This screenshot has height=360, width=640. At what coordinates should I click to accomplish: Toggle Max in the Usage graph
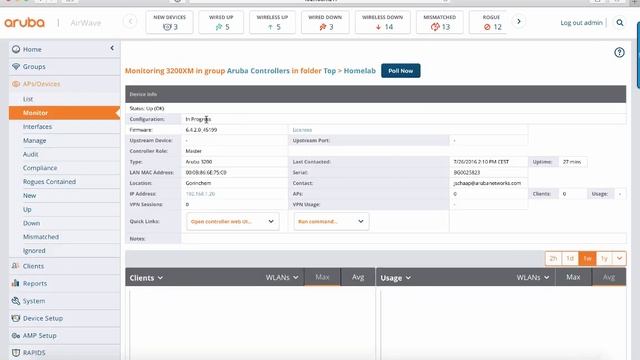pyautogui.click(x=573, y=277)
